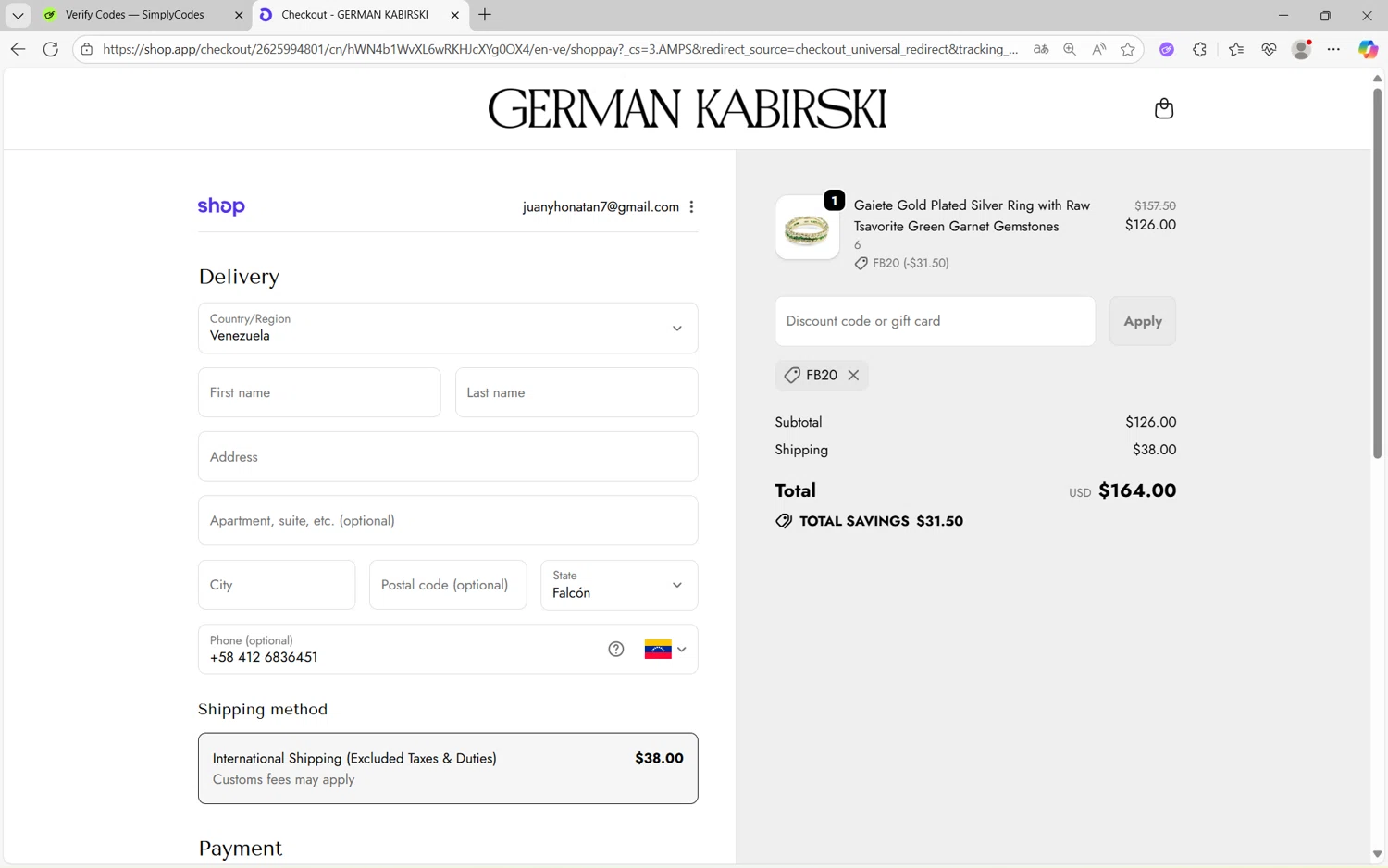Image resolution: width=1388 pixels, height=868 pixels.
Task: Click the Shop logo
Action: tap(221, 206)
